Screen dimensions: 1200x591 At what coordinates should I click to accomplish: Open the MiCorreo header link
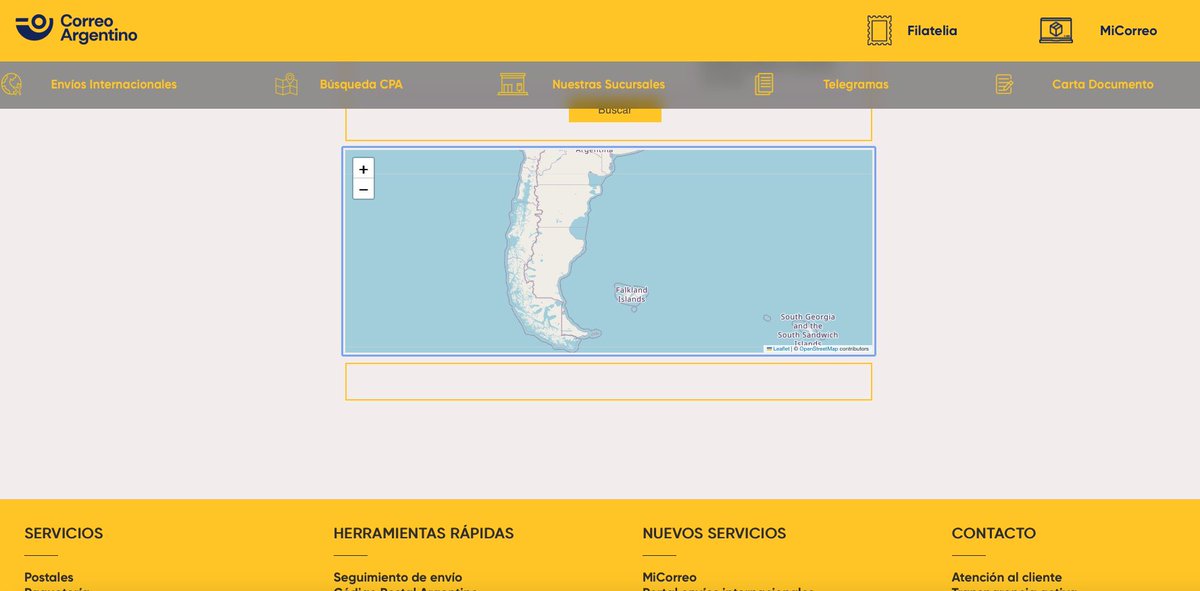click(1128, 31)
